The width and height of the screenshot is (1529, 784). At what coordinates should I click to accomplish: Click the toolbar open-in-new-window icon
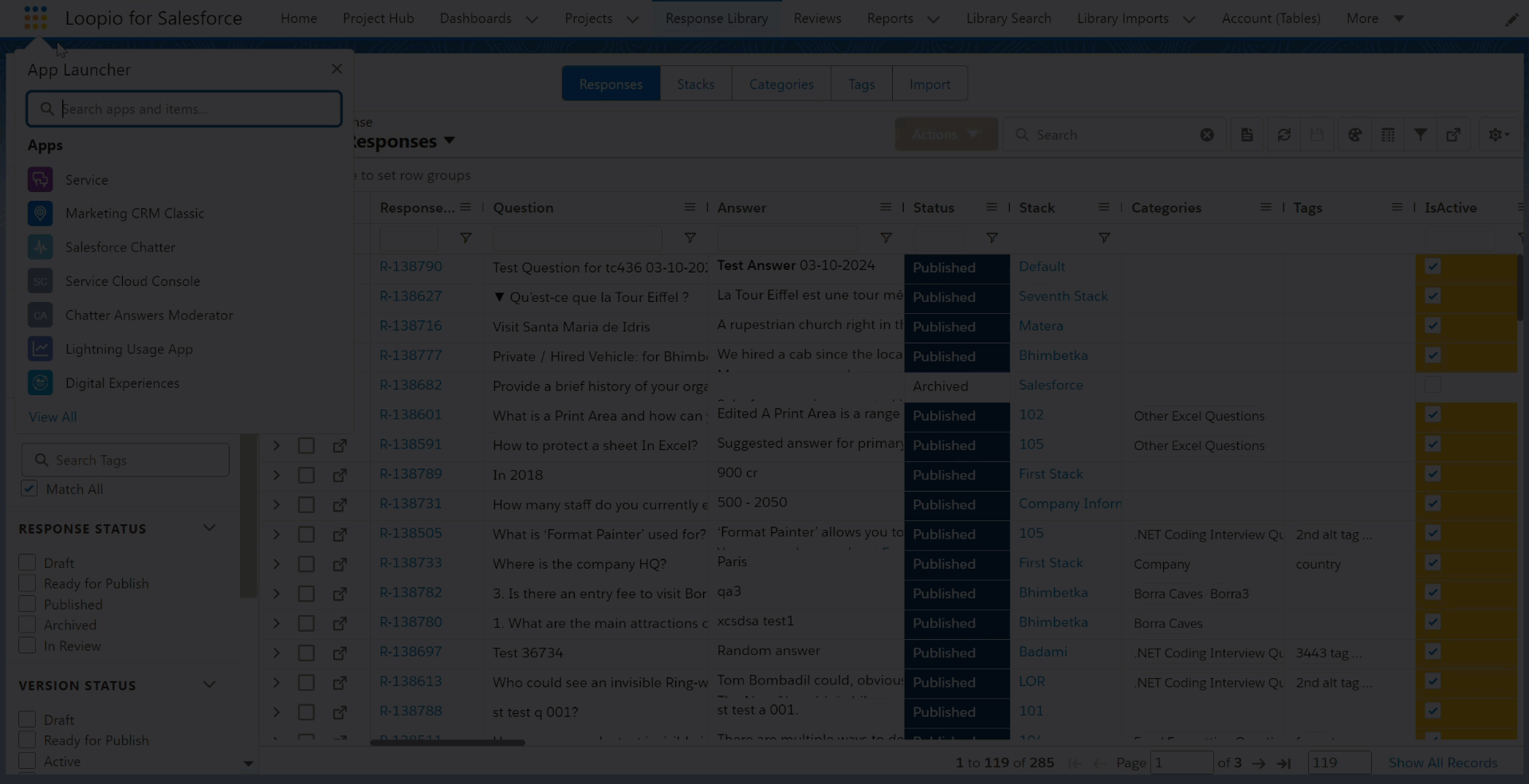[1453, 135]
